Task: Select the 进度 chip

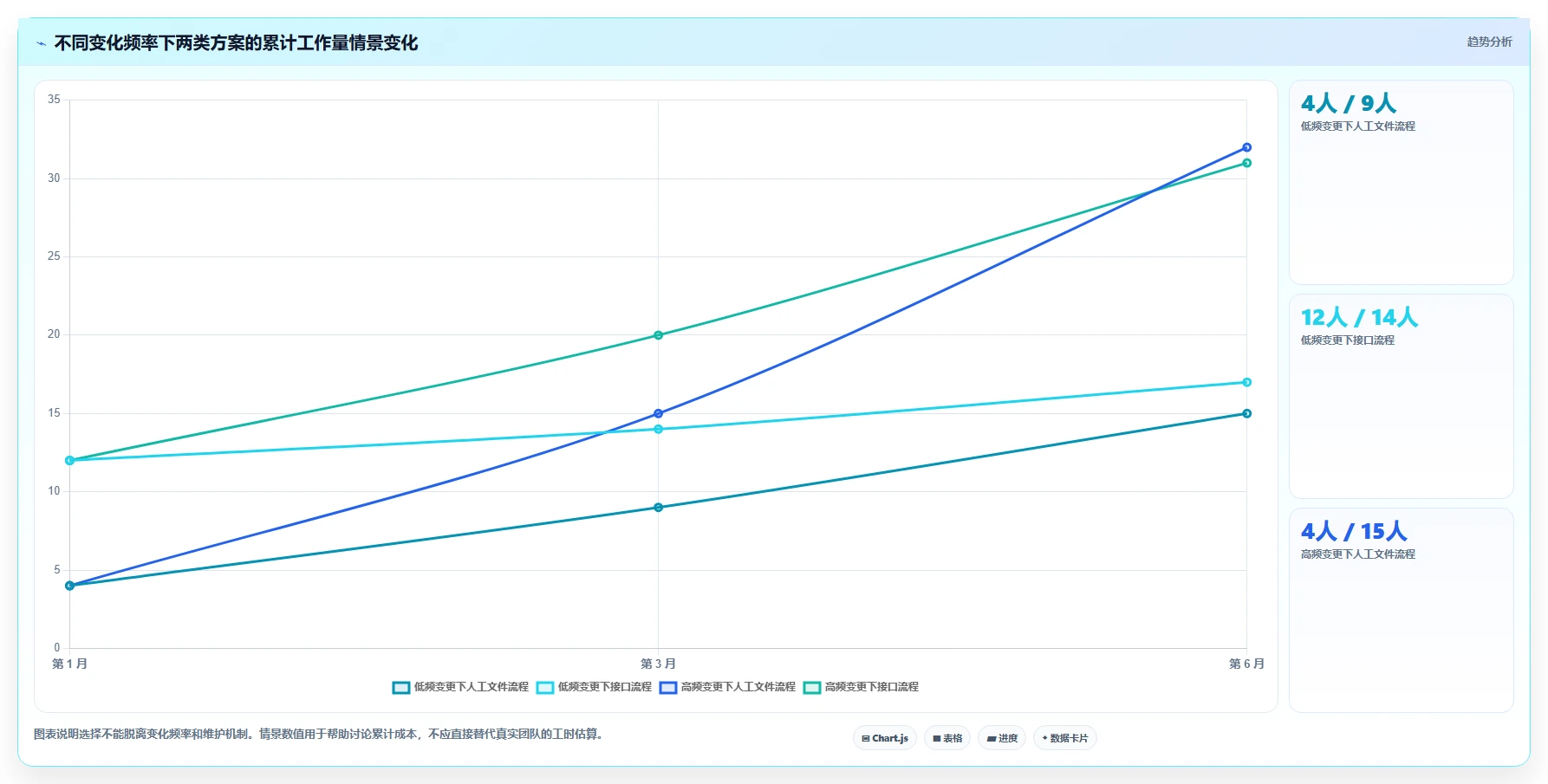Action: [x=1002, y=738]
